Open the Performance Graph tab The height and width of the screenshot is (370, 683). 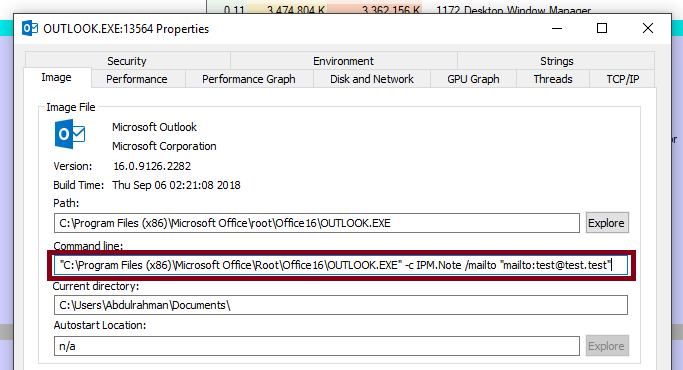point(249,79)
